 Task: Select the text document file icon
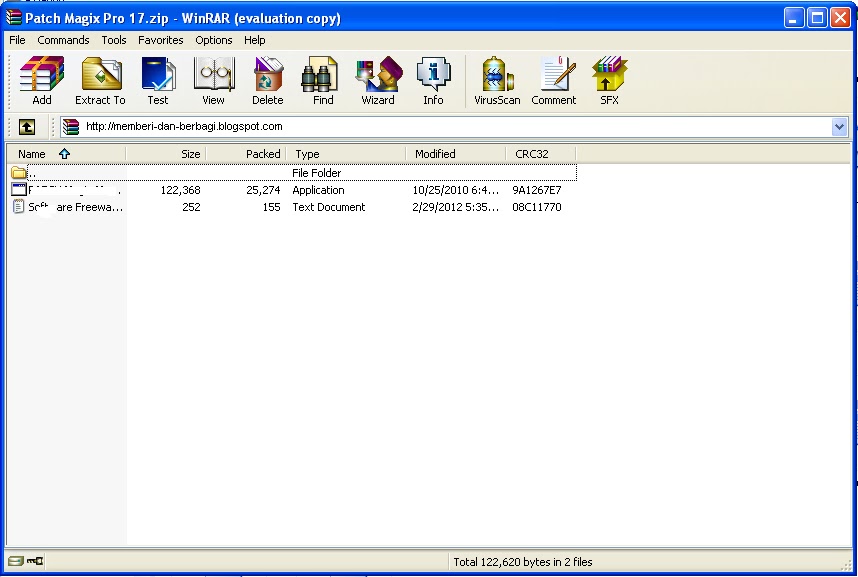(x=19, y=207)
